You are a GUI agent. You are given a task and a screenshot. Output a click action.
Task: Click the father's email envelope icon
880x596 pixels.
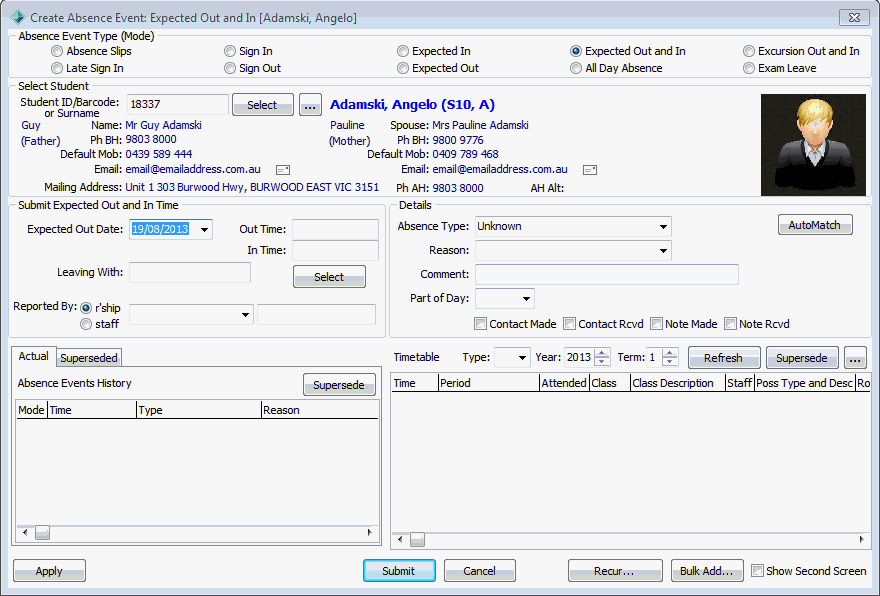click(x=283, y=169)
